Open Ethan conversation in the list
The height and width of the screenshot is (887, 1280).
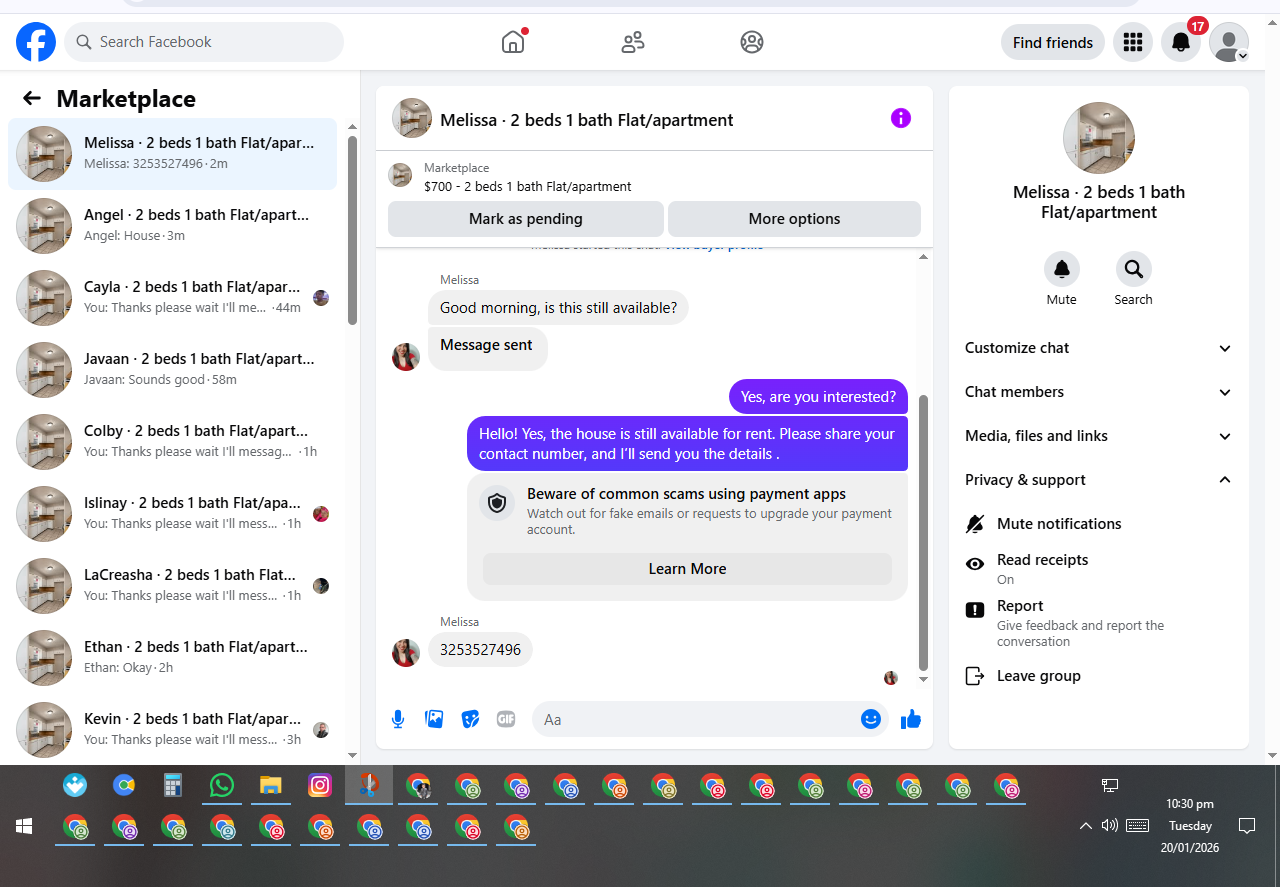(x=172, y=658)
